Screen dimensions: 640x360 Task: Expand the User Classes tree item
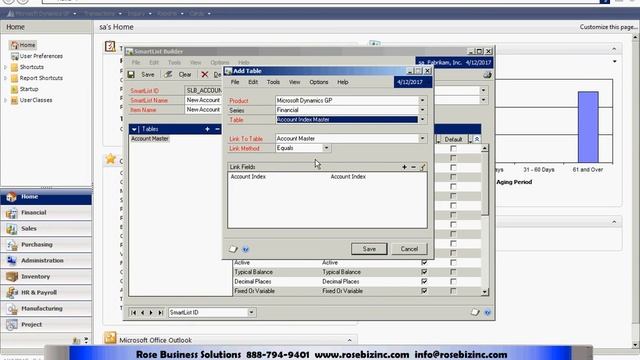point(5,100)
